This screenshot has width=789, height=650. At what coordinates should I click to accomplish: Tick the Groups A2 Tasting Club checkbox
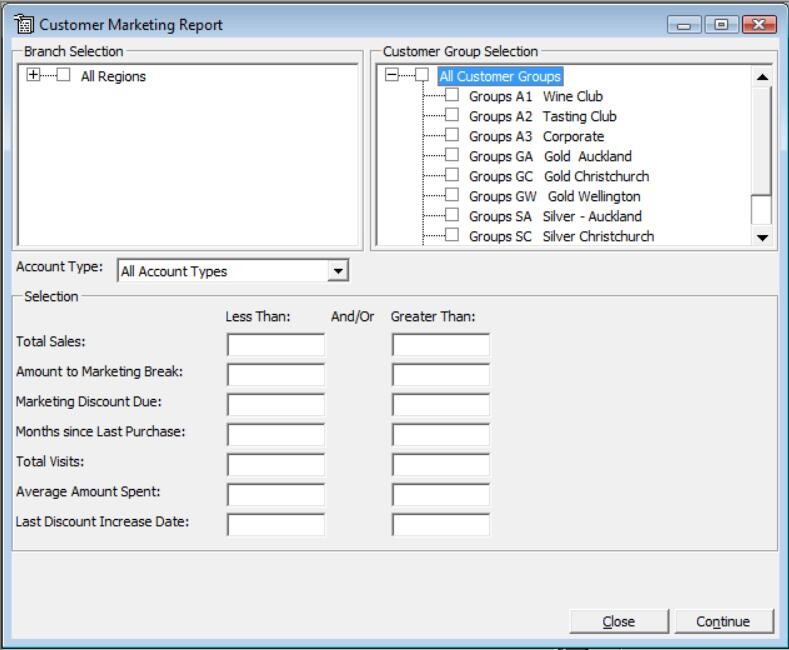pyautogui.click(x=452, y=115)
